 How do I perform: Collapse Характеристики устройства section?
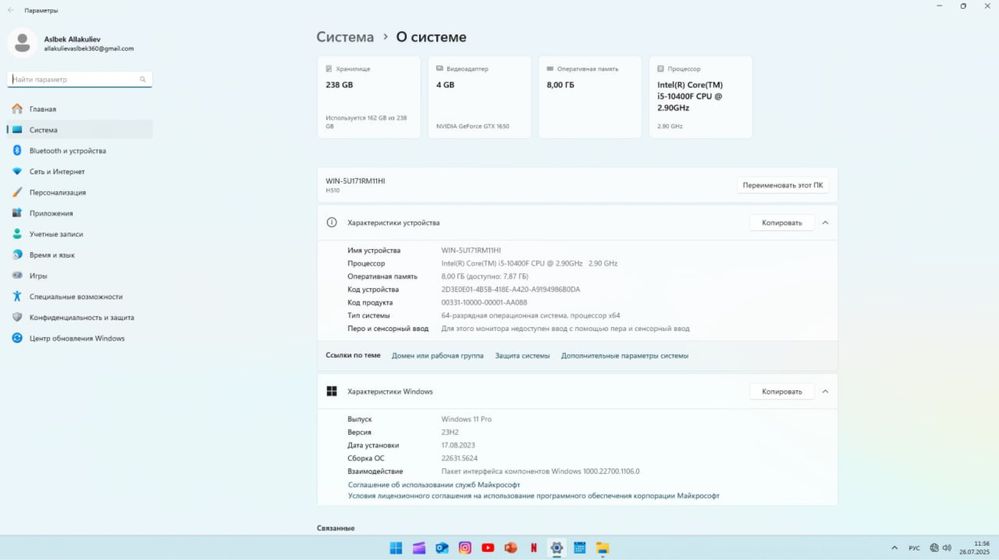click(x=825, y=223)
